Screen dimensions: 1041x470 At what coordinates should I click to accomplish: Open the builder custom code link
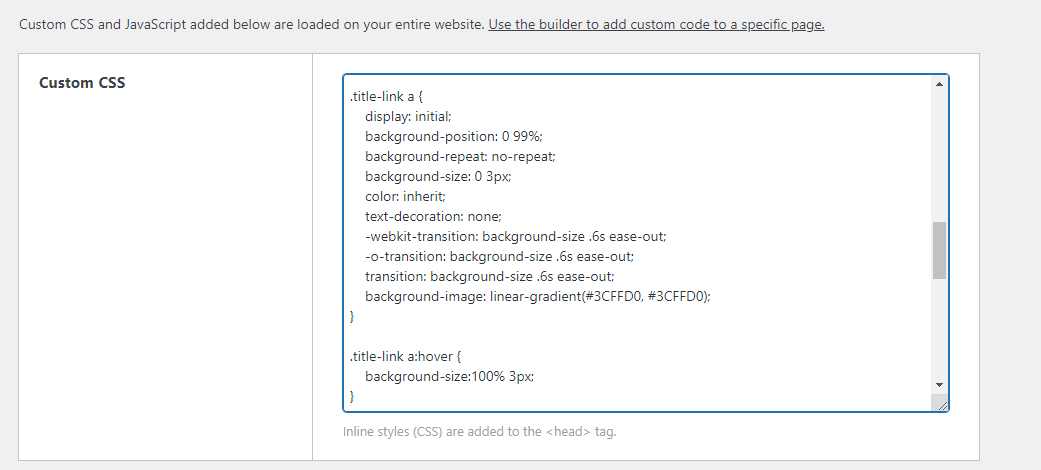[656, 25]
